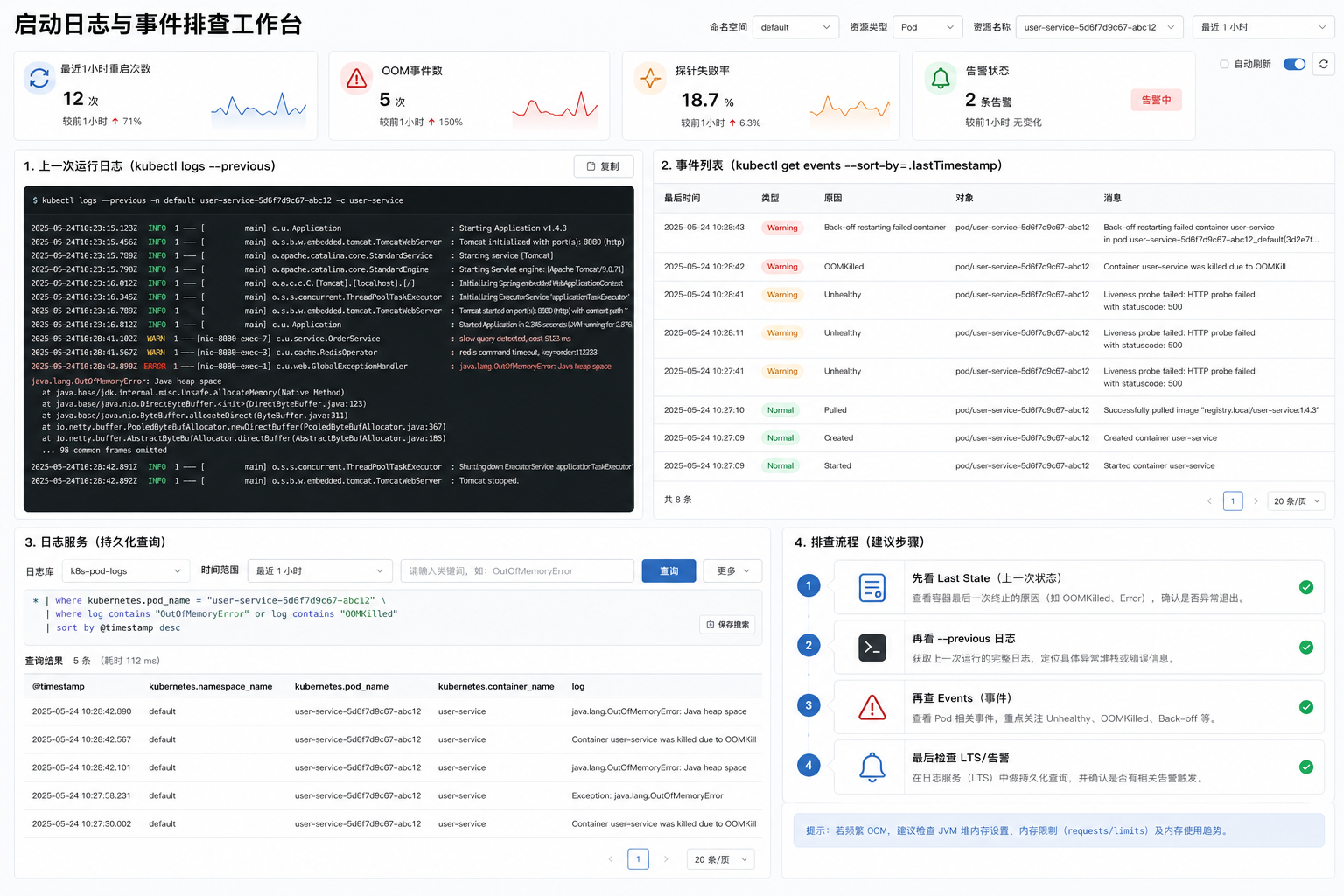Viewport: 1344px width, 896px height.
Task: Click the ERROR log line in terminal
Action: coord(322,367)
